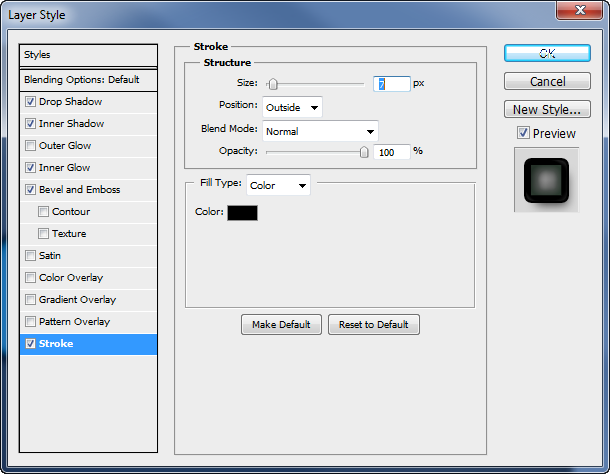Click the Opacity percent input field

(392, 152)
